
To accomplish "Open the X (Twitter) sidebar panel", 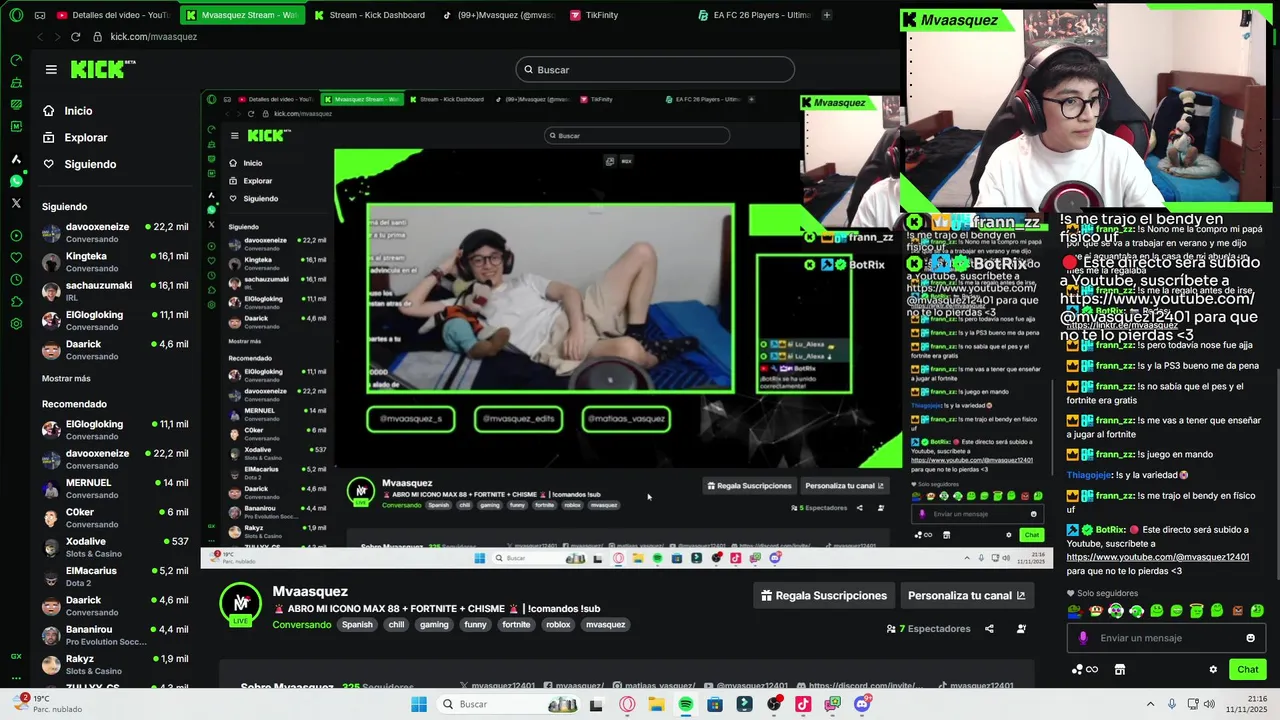I will (x=16, y=203).
